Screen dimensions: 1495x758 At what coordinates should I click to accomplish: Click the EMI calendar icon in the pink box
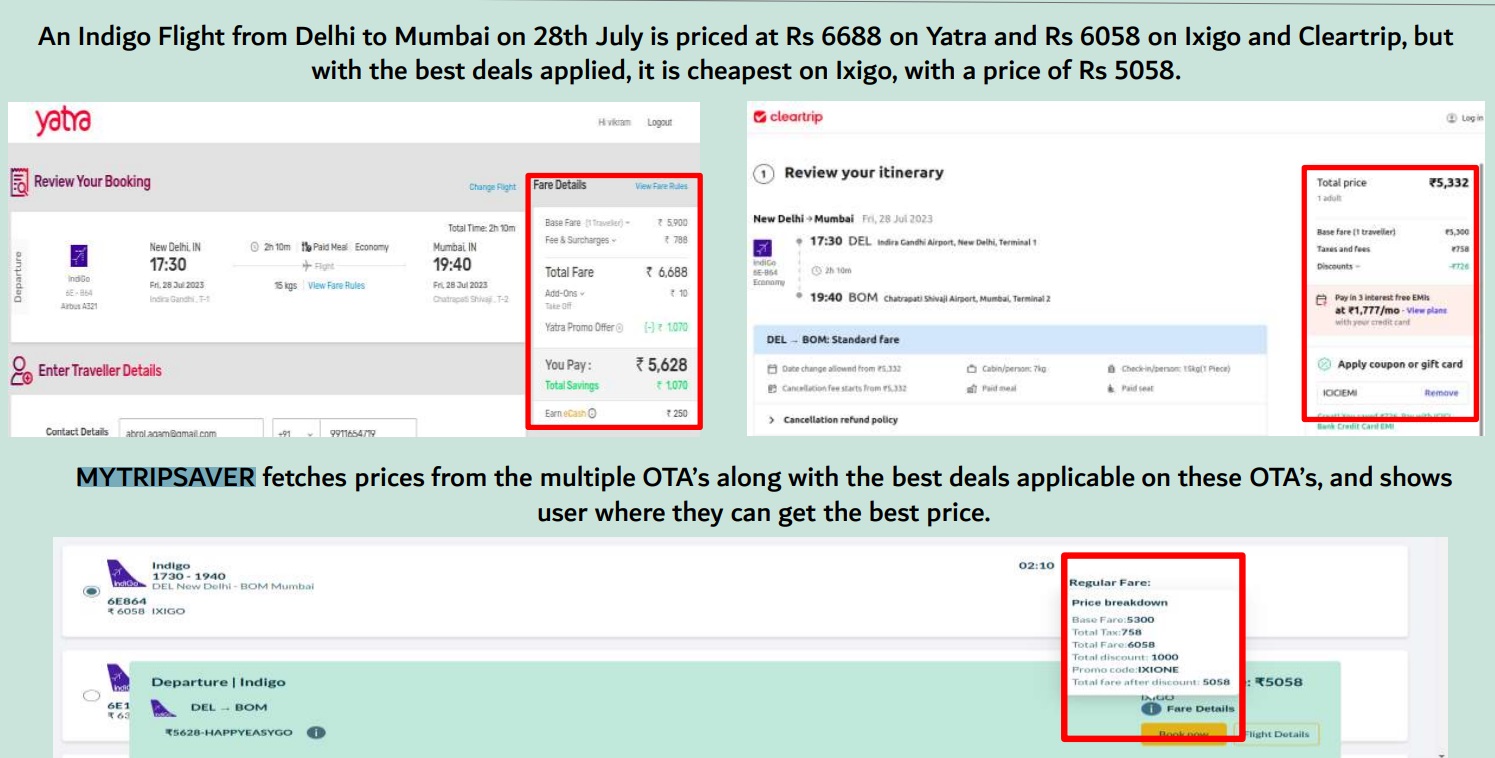(1321, 299)
